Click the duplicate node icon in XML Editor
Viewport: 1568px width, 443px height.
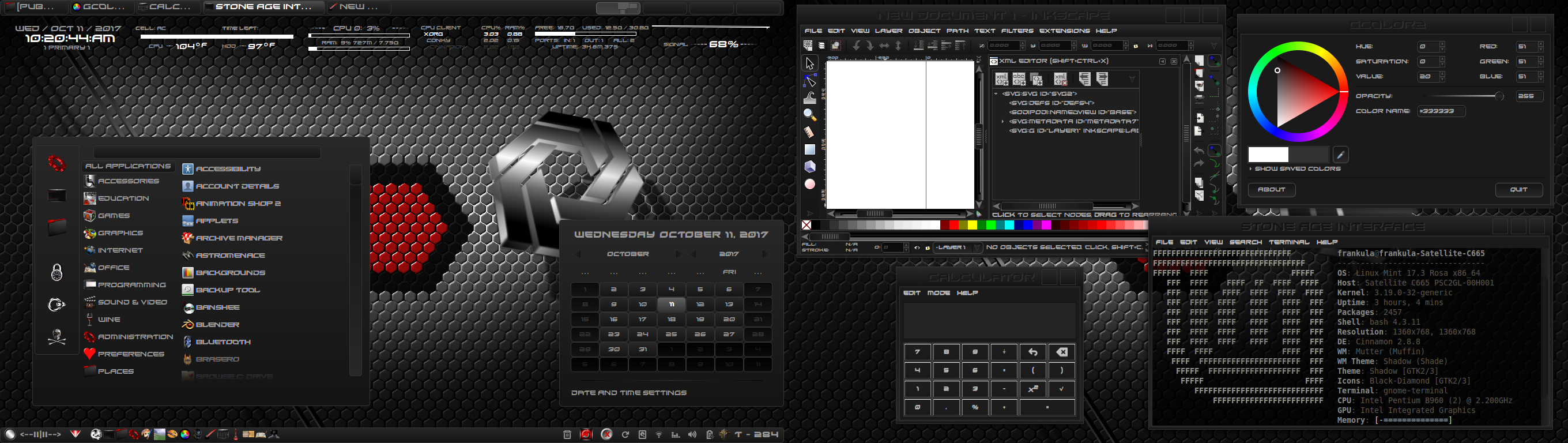coord(1036,79)
